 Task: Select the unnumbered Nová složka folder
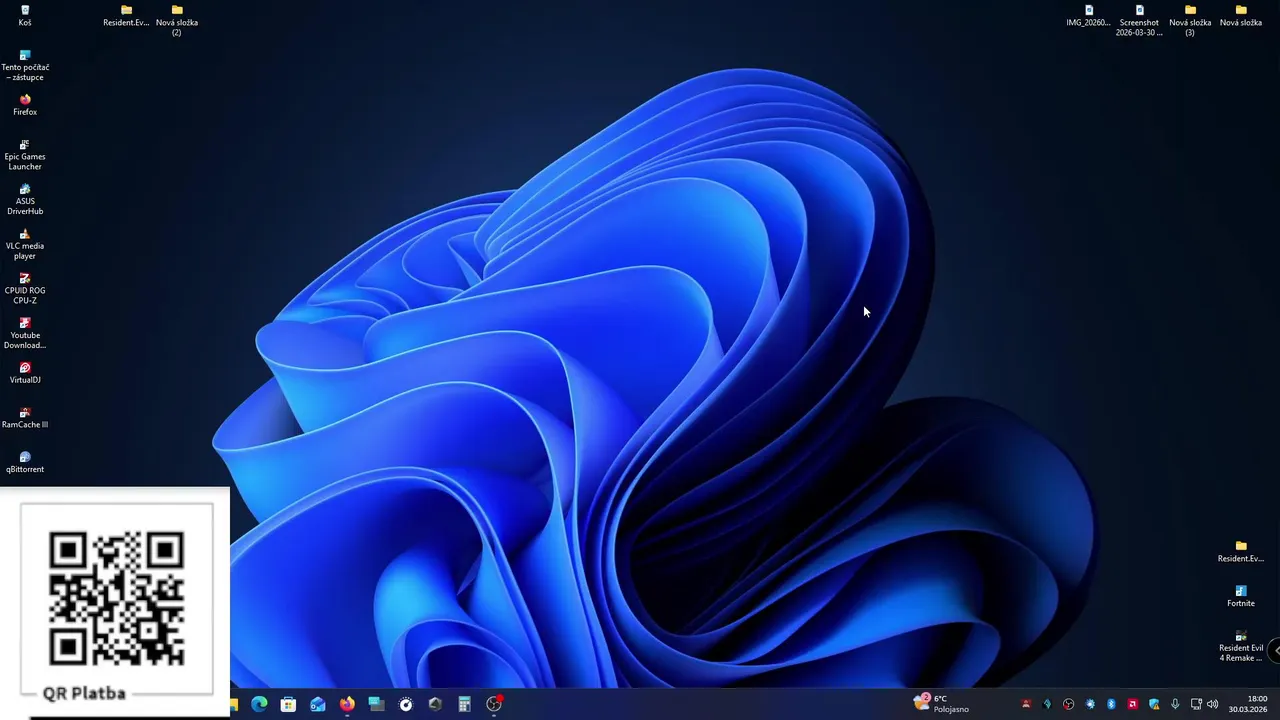(1241, 15)
